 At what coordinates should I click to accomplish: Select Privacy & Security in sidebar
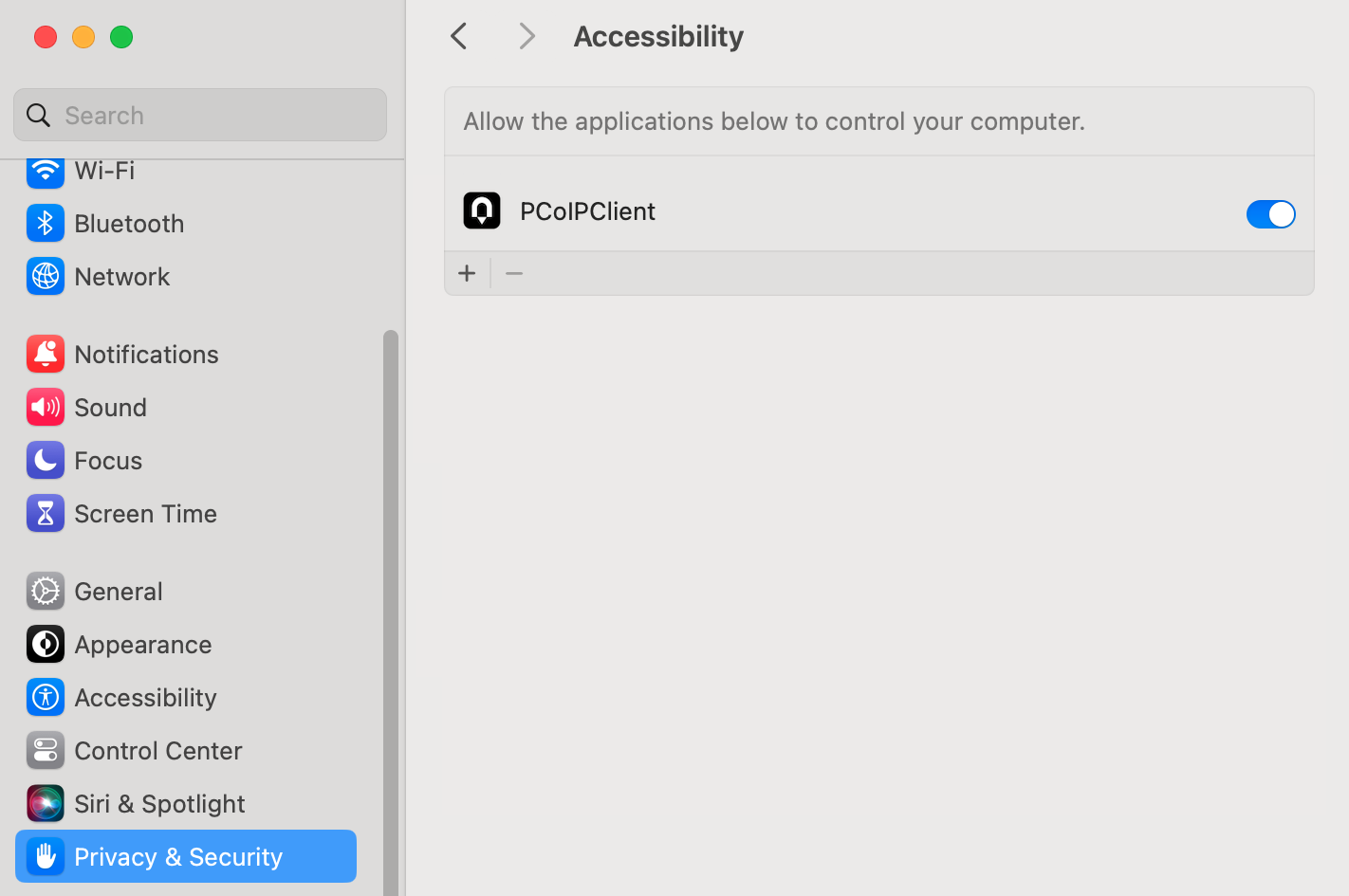tap(186, 857)
